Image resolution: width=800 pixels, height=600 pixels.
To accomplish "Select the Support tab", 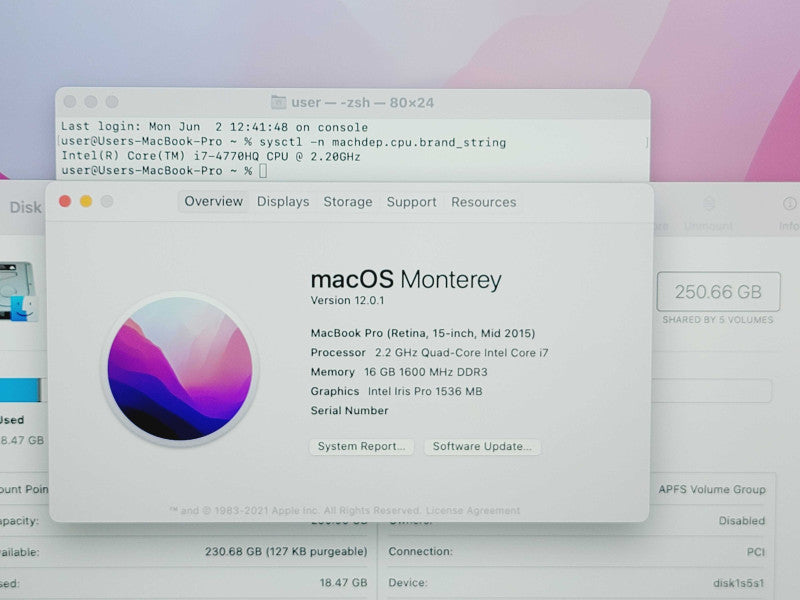I will pos(411,202).
